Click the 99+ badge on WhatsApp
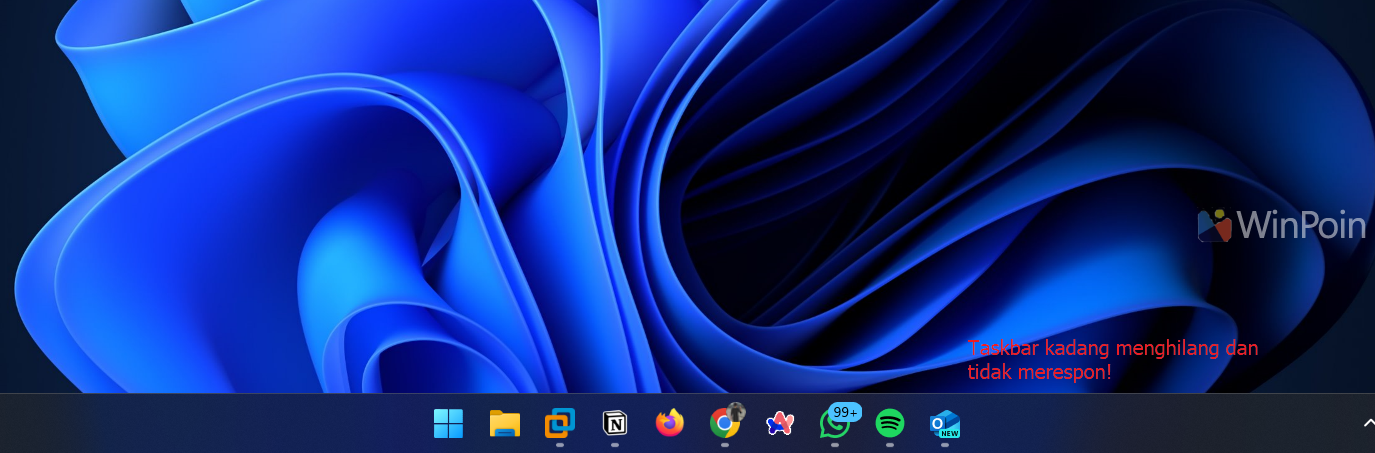The height and width of the screenshot is (453, 1375). [846, 412]
